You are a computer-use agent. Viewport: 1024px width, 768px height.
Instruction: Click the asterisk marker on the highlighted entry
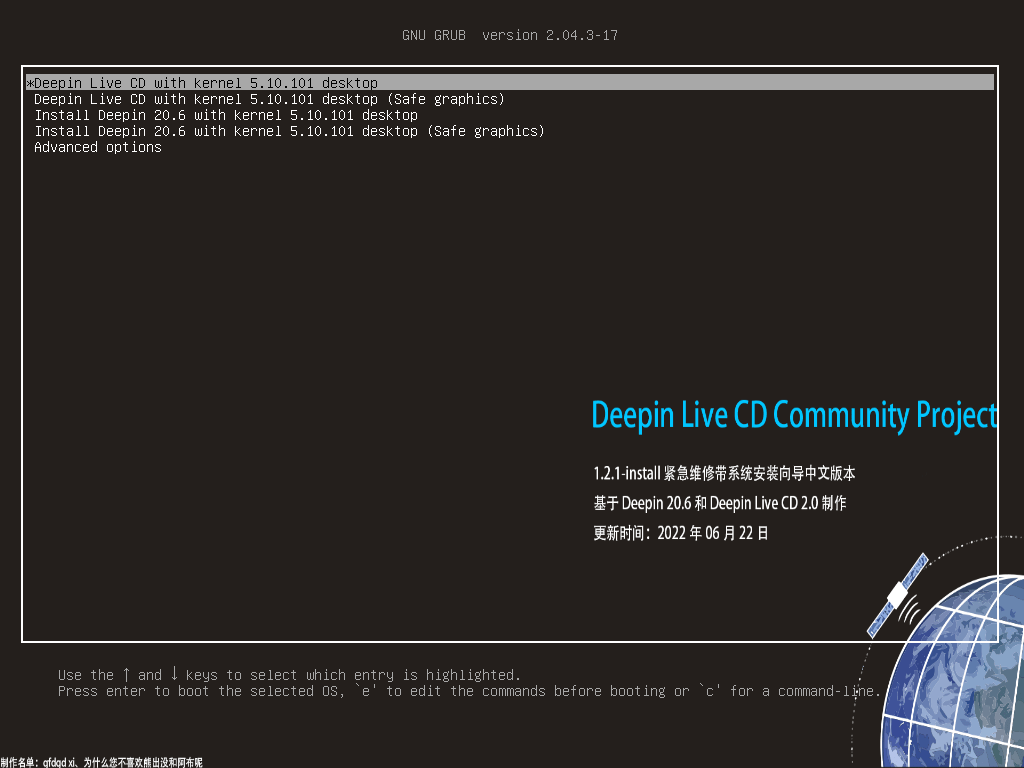click(30, 83)
